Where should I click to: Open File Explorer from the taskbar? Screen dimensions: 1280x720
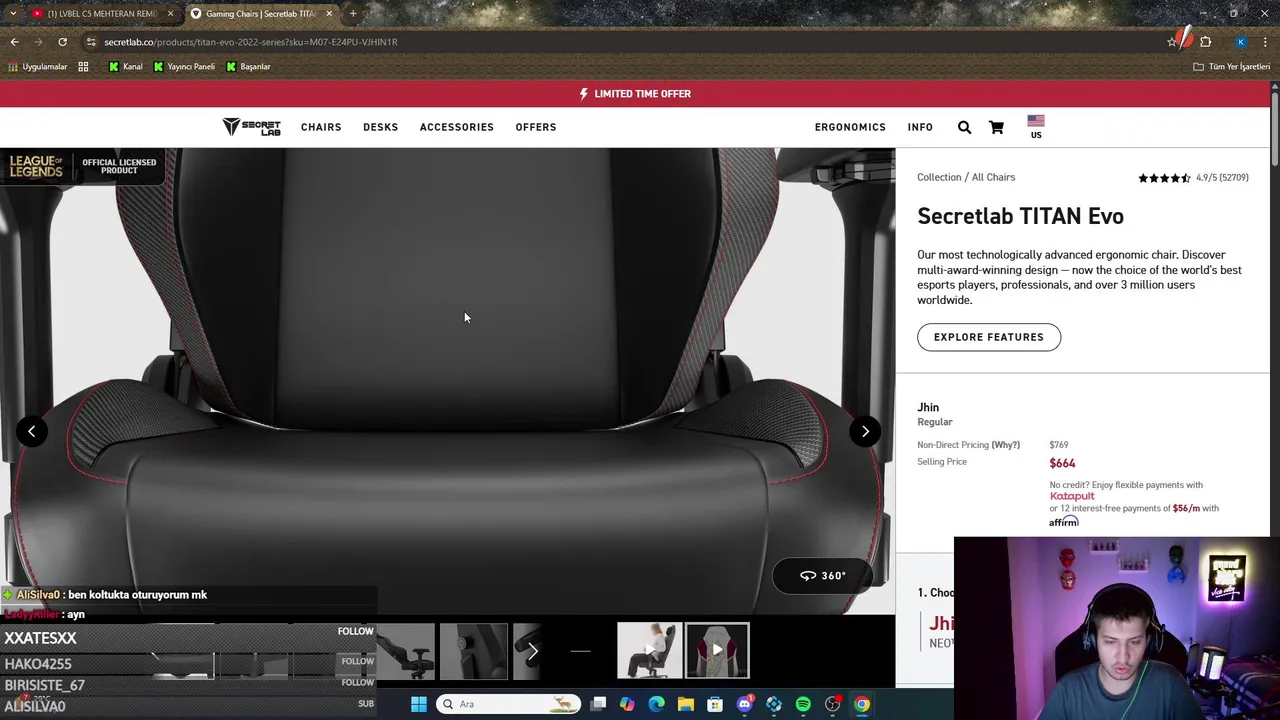pos(686,704)
